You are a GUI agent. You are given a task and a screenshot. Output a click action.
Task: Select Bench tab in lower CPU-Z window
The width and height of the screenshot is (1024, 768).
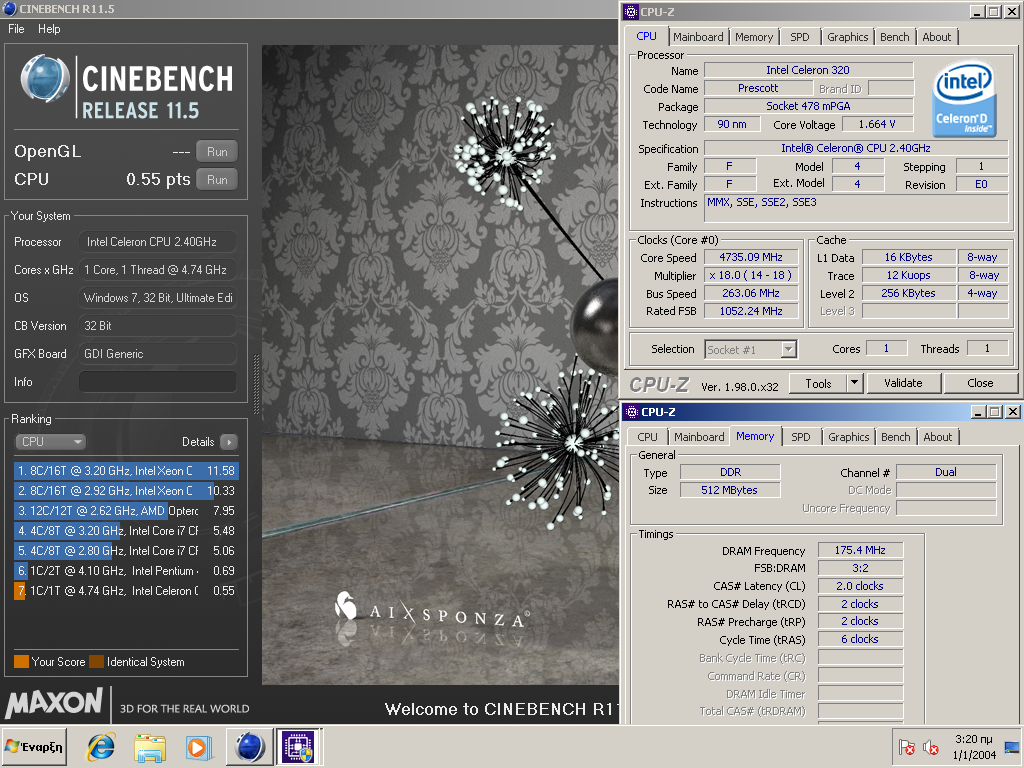coord(895,437)
